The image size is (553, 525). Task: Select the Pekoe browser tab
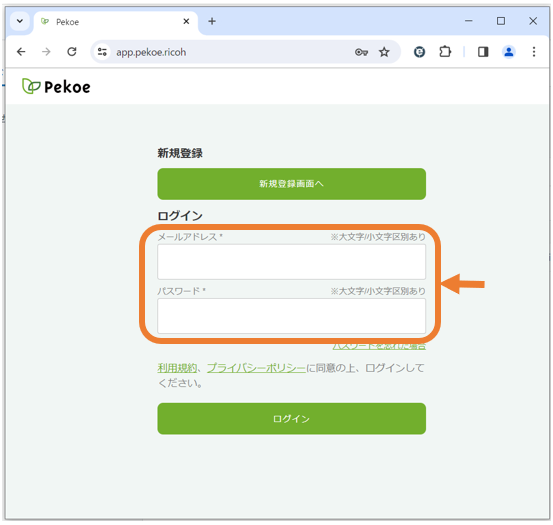click(x=116, y=22)
